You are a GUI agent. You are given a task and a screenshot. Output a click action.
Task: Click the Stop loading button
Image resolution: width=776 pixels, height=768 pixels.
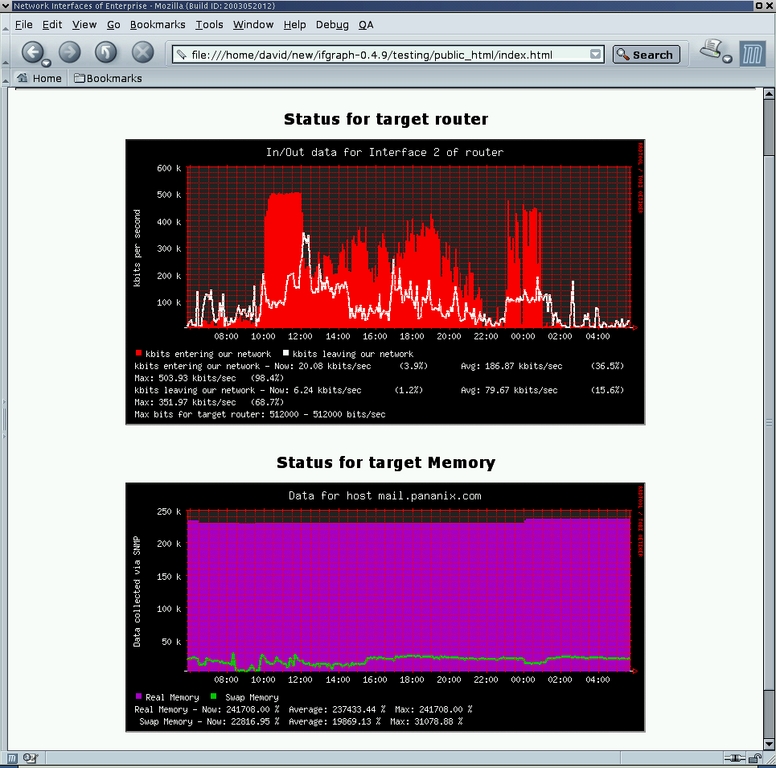143,52
